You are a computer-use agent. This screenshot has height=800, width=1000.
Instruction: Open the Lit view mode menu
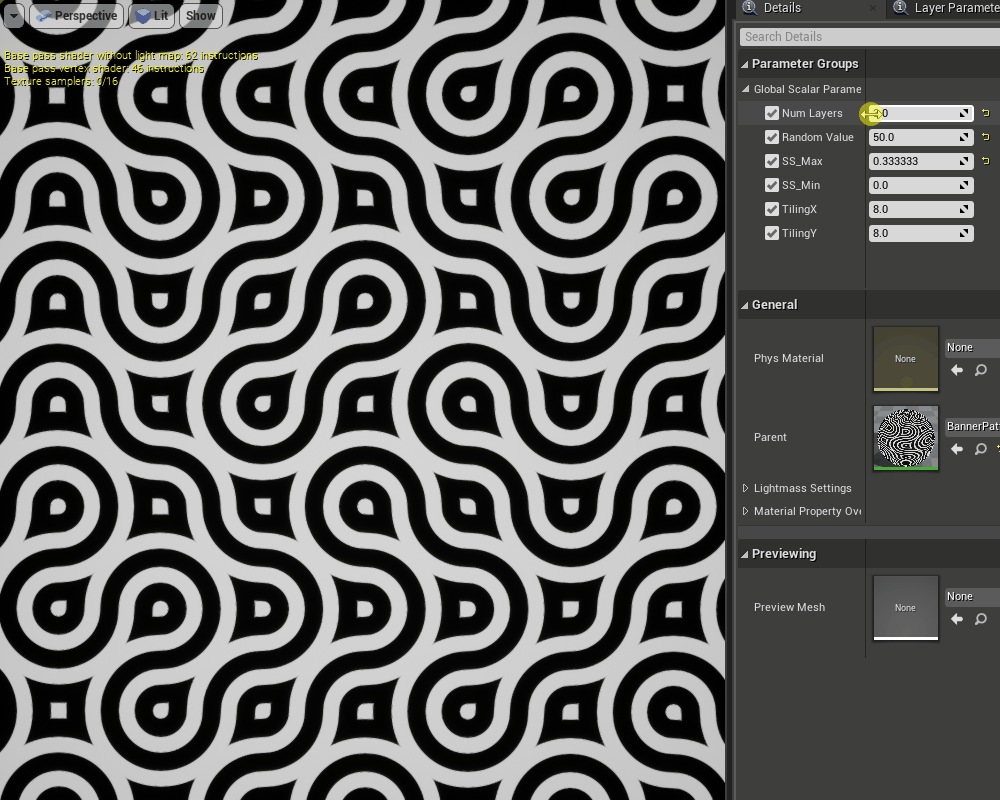point(152,15)
